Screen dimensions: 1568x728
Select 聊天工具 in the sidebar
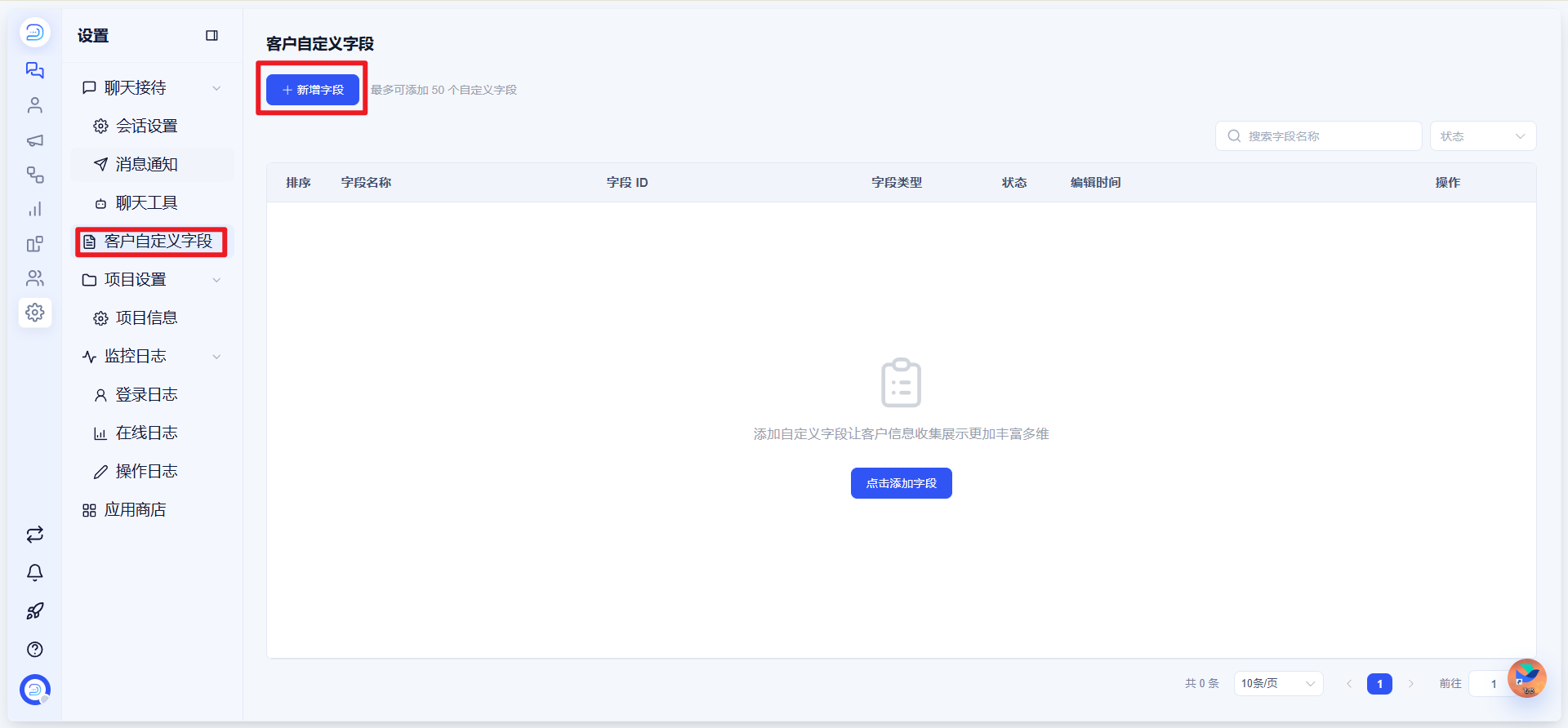(x=151, y=203)
